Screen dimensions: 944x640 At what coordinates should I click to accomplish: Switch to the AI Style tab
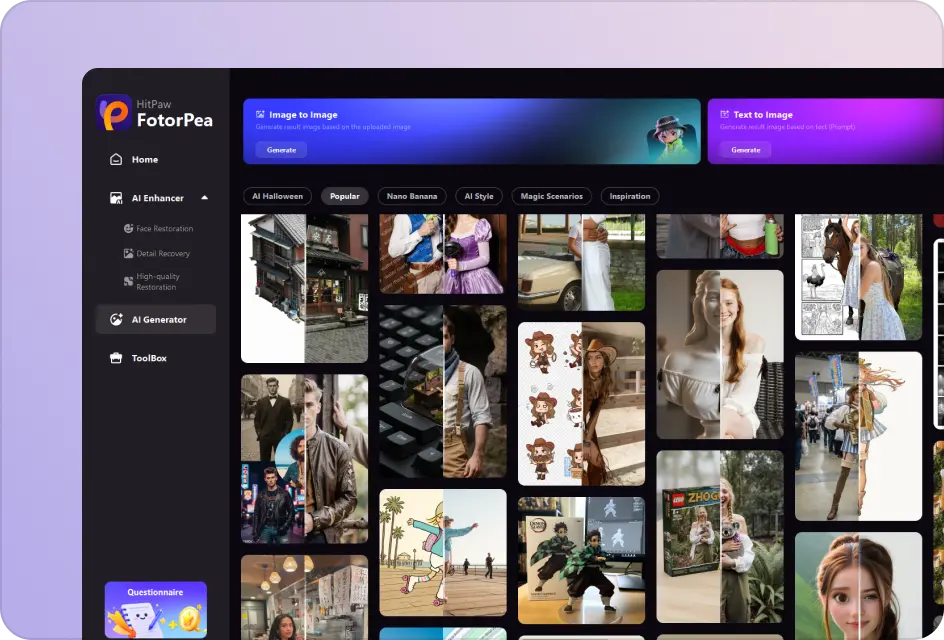tap(478, 196)
